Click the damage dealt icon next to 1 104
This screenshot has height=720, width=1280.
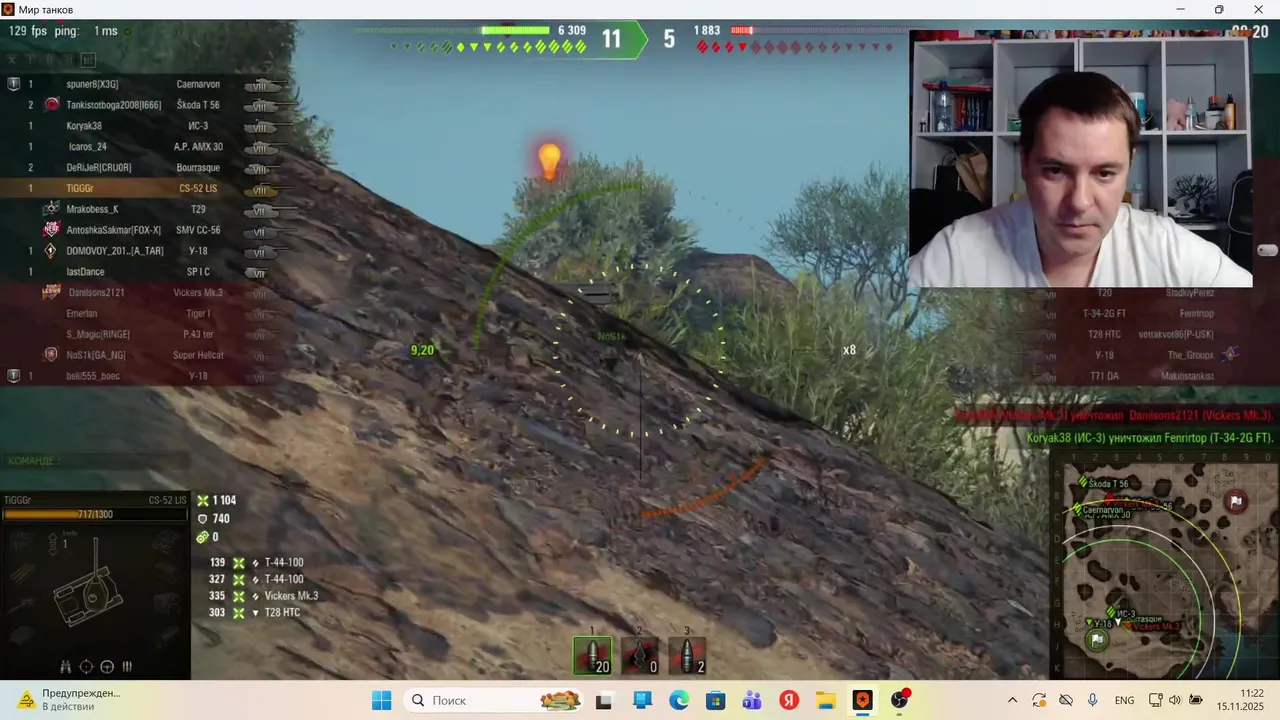pos(203,501)
